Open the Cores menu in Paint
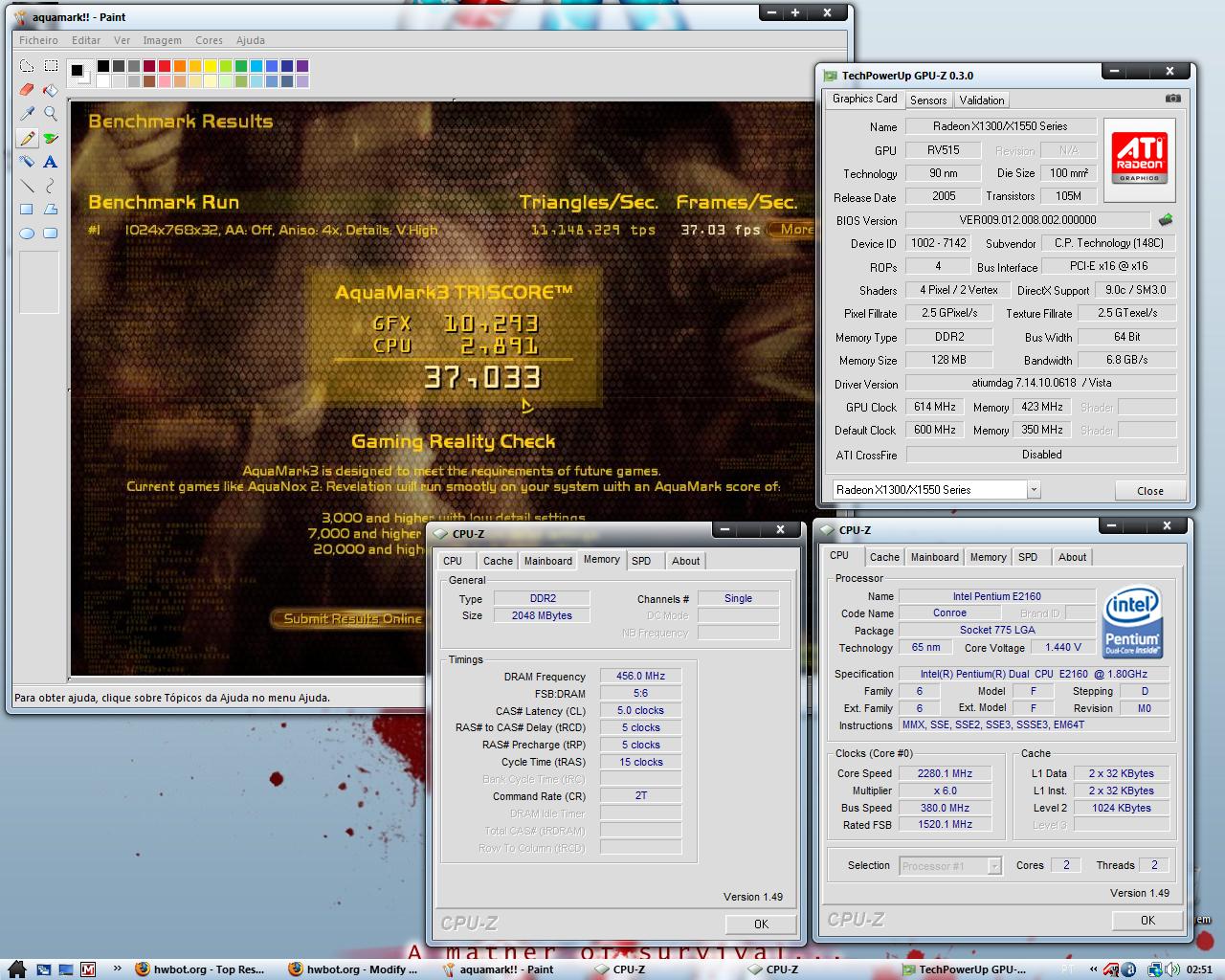The width and height of the screenshot is (1225, 980). click(x=209, y=40)
